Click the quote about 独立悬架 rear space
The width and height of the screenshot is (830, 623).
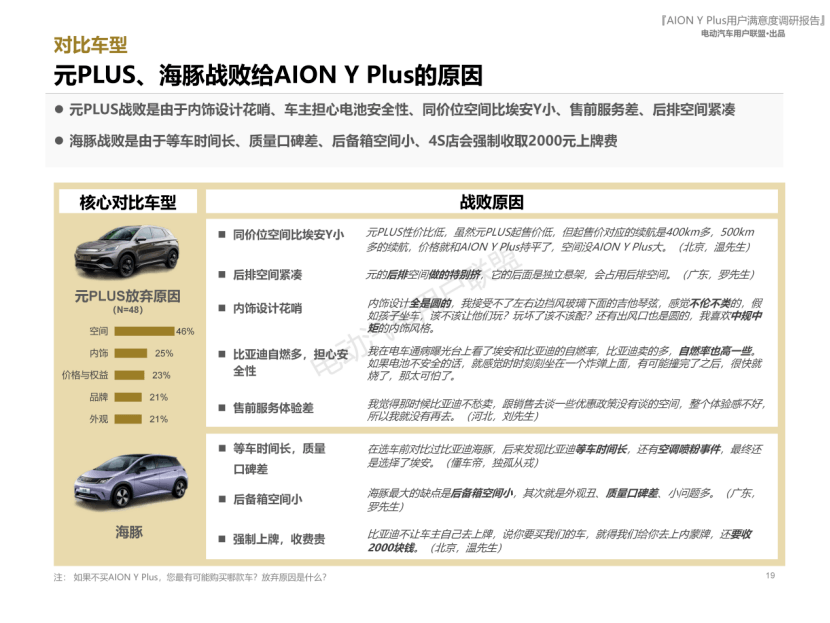(x=560, y=274)
